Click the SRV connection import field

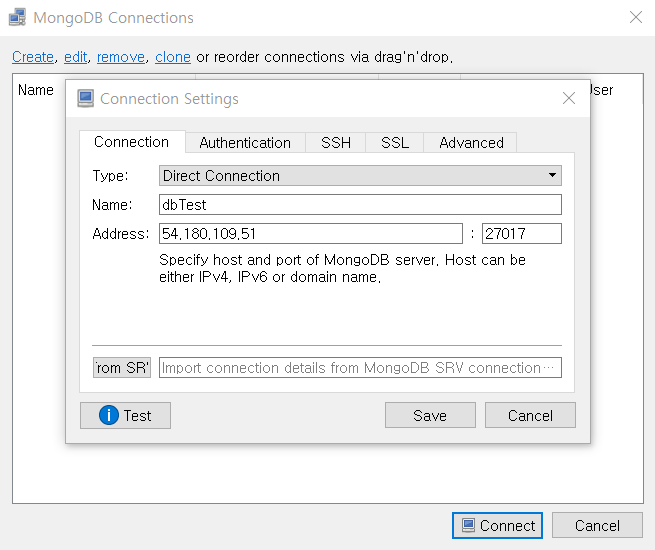point(360,368)
